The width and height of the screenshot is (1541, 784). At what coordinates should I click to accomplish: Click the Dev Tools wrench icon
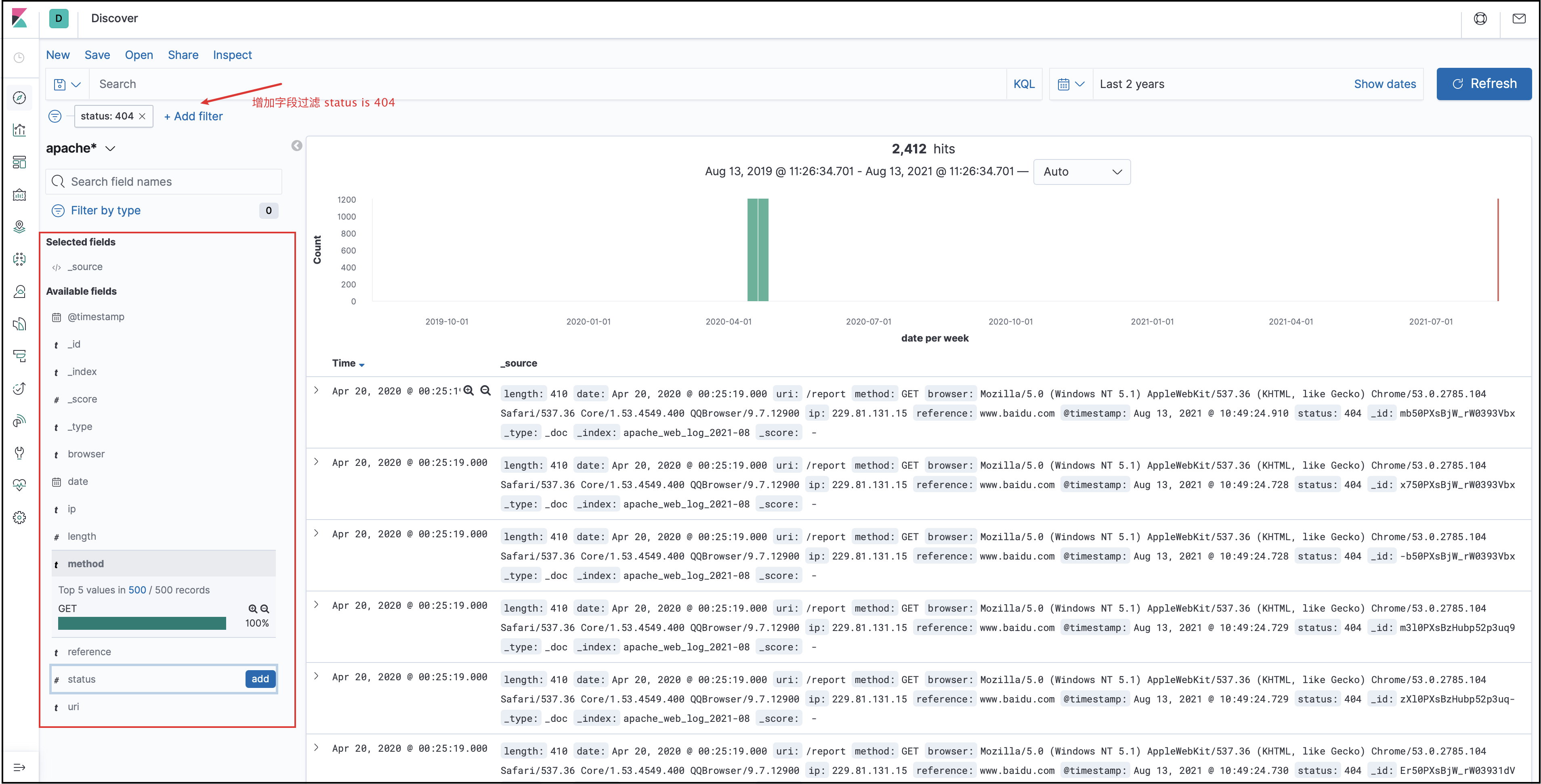tap(19, 453)
